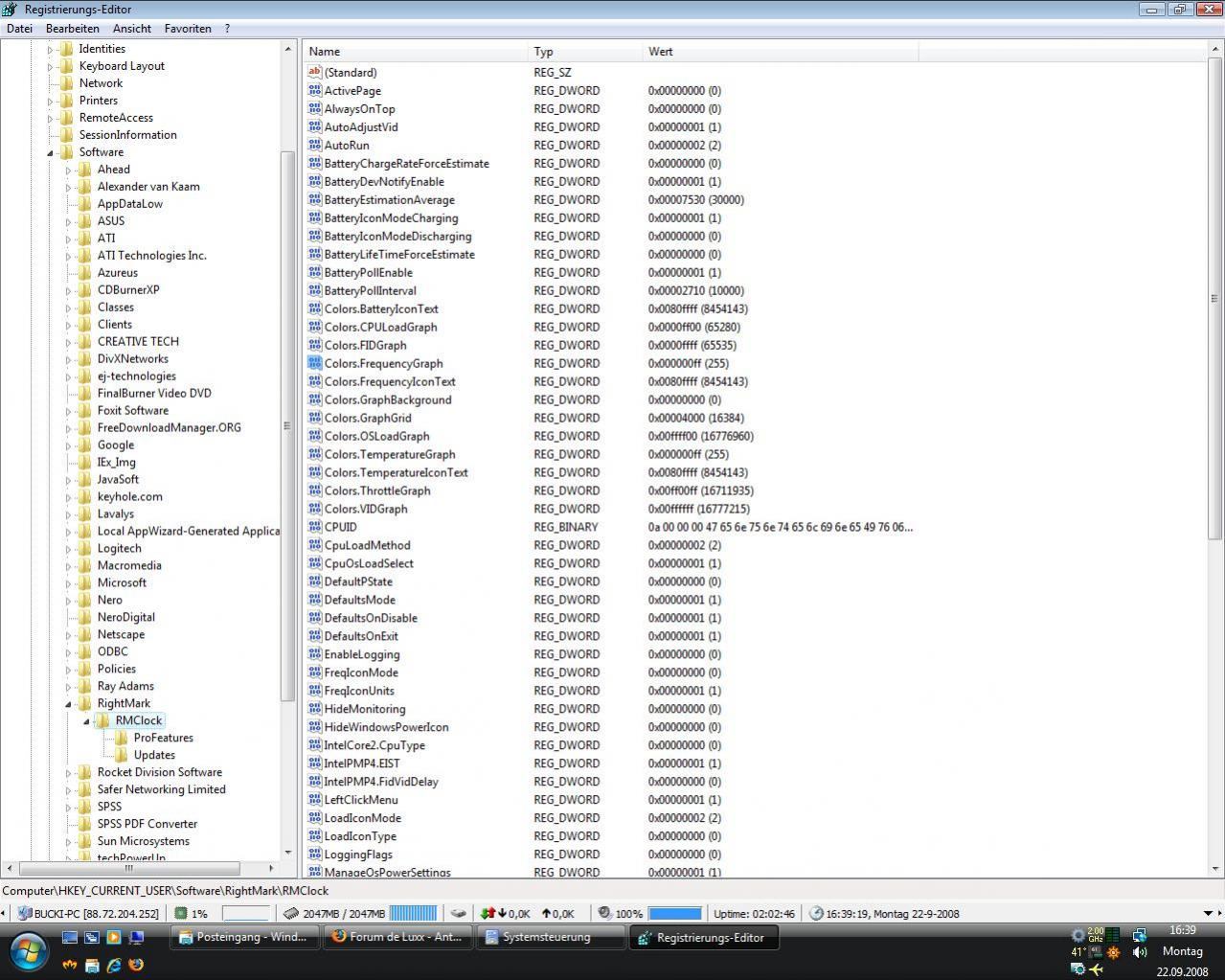
Task: Select the CREATIVE TECH key
Action: [138, 341]
